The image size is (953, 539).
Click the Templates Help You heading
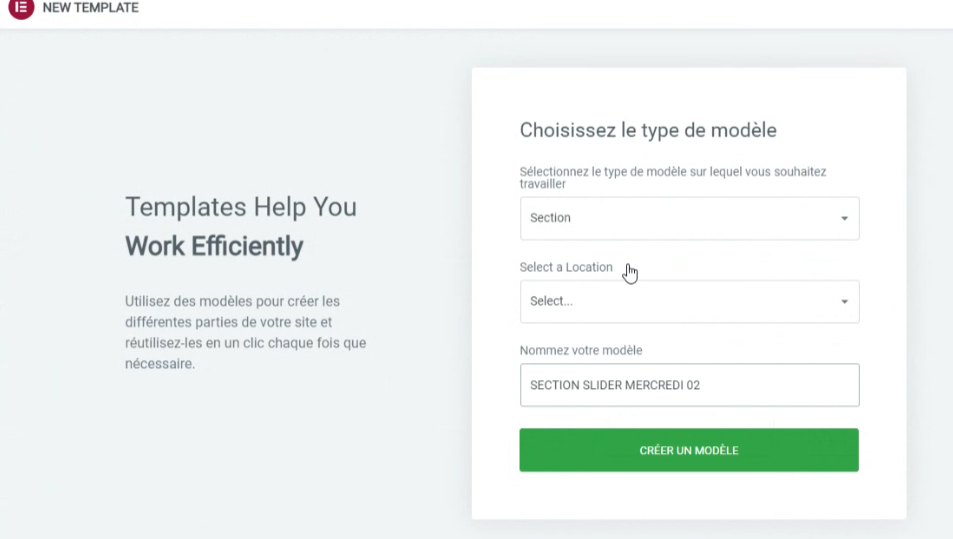(x=240, y=207)
